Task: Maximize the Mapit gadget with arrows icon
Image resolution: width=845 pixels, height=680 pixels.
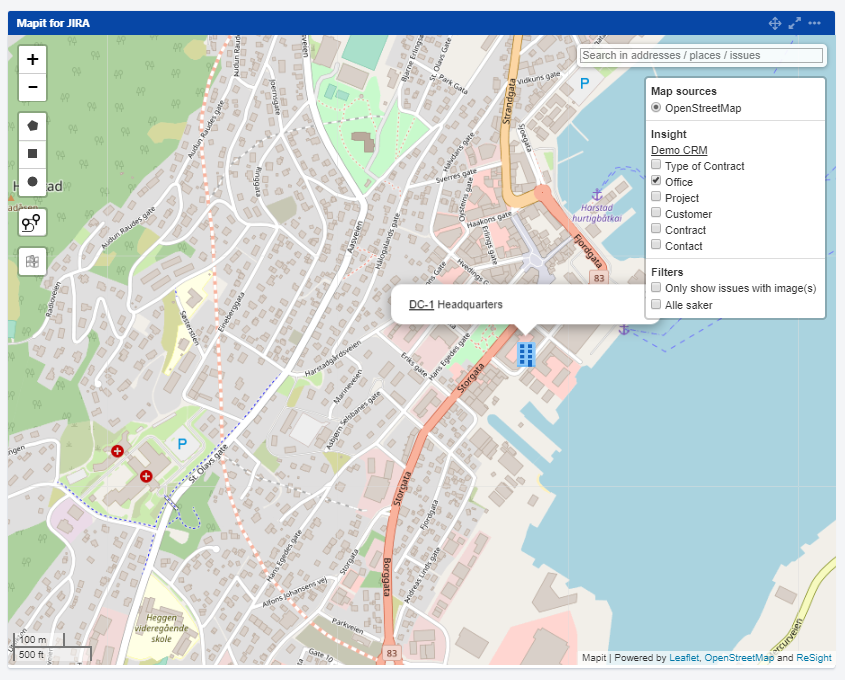Action: pos(795,23)
